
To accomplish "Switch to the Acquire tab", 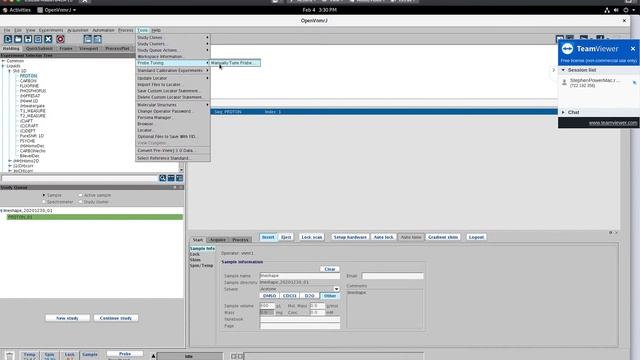I will coord(218,240).
